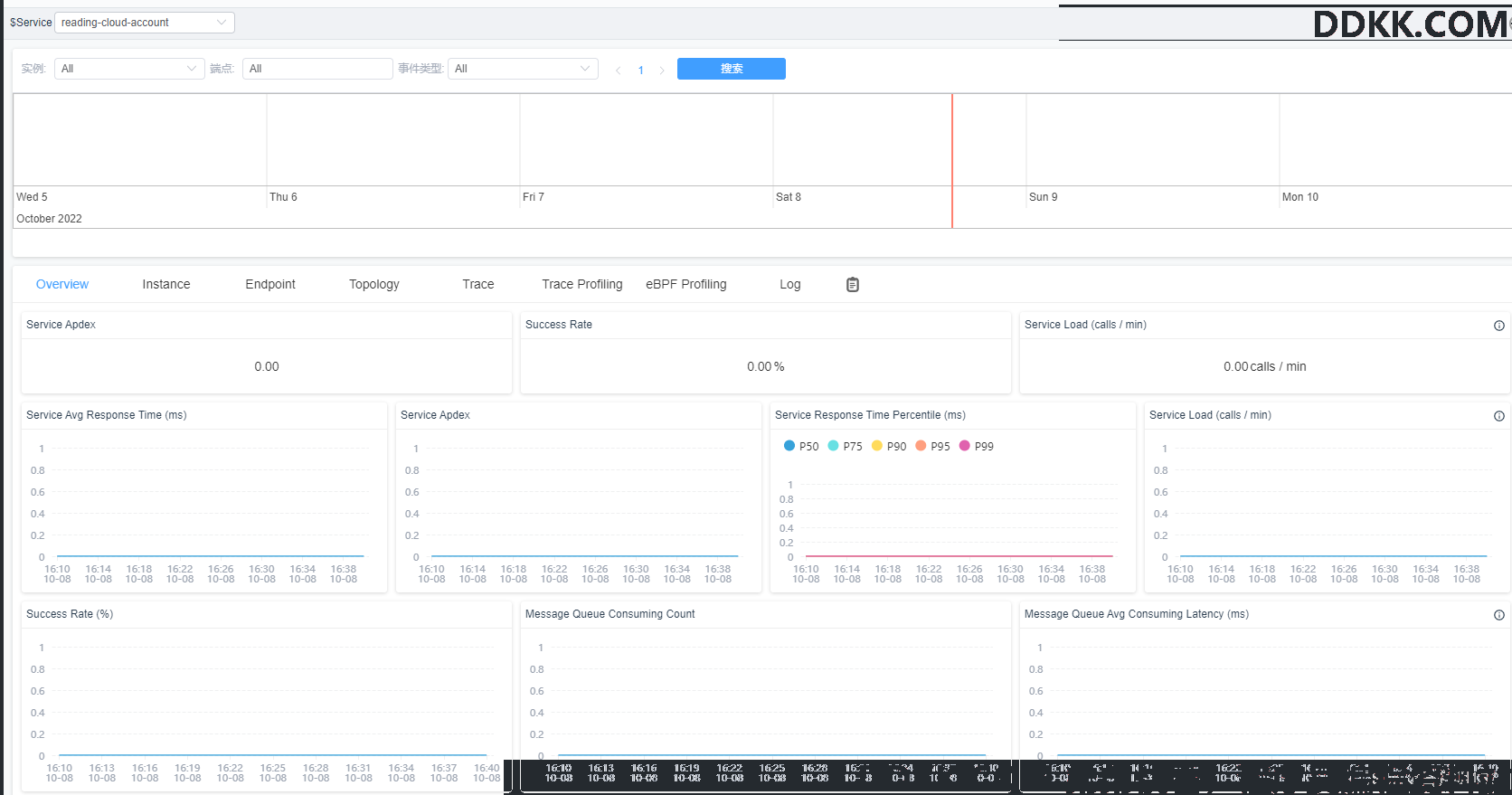Screen dimensions: 1512x795
Task: Click the '0.00' Service Apdex value
Action: pyautogui.click(x=267, y=366)
